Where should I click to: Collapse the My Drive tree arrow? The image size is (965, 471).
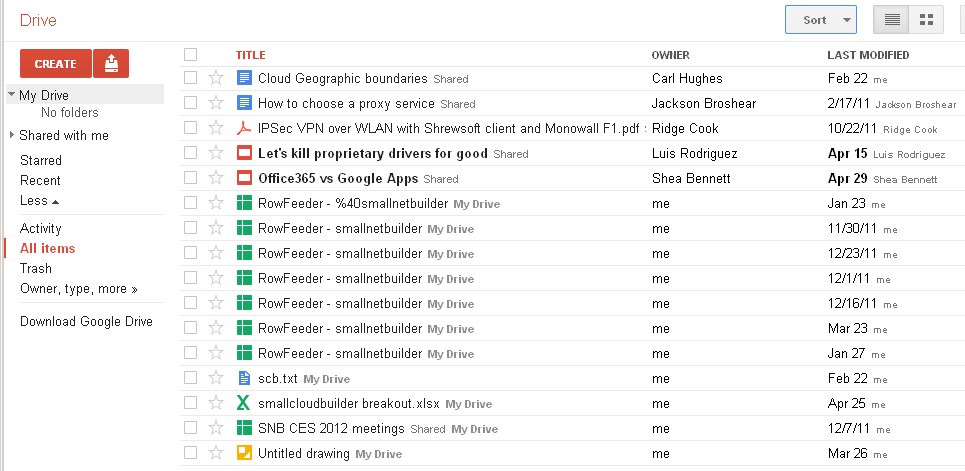point(11,94)
